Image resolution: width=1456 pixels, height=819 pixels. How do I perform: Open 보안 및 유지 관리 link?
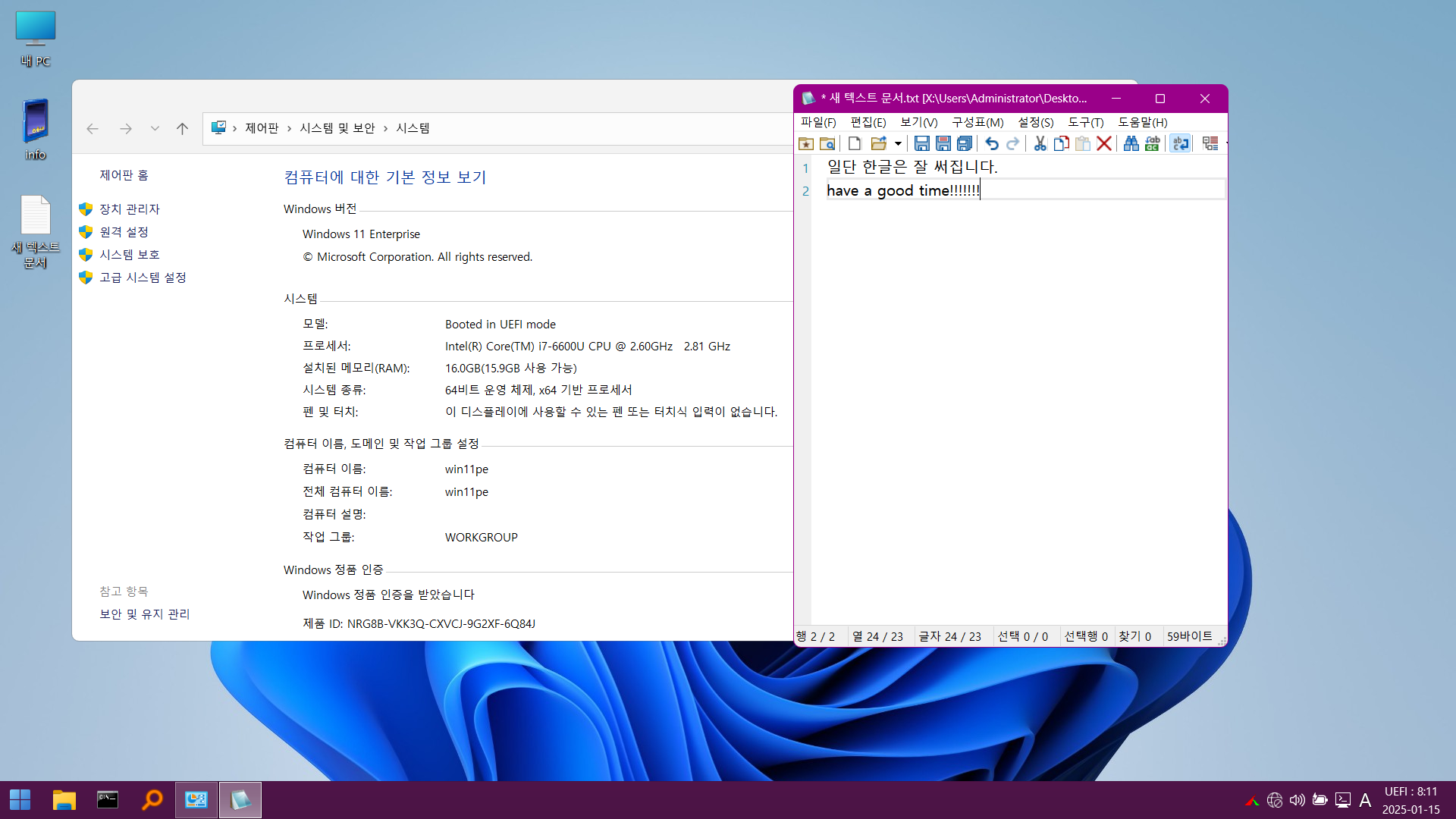tap(145, 614)
